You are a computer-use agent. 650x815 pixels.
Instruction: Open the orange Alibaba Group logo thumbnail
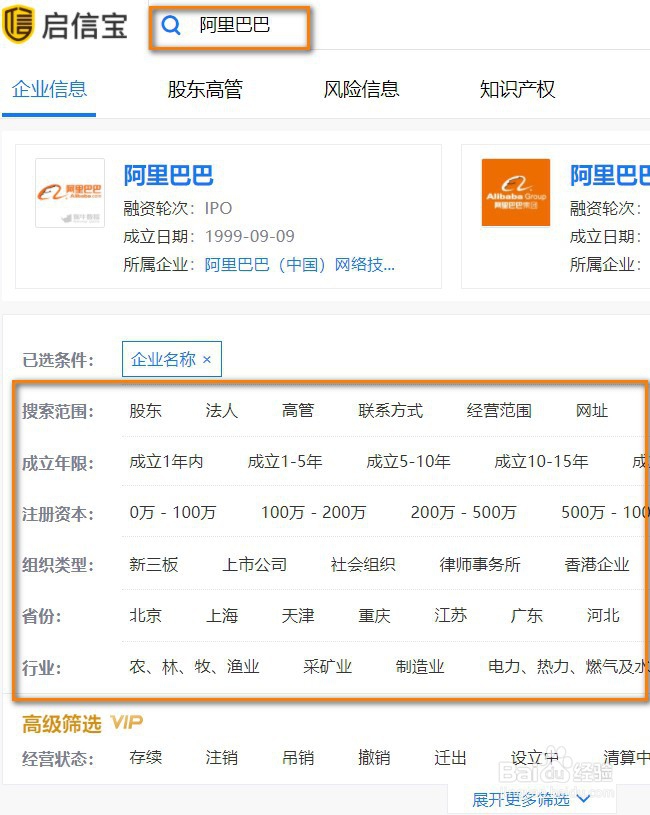coord(515,192)
